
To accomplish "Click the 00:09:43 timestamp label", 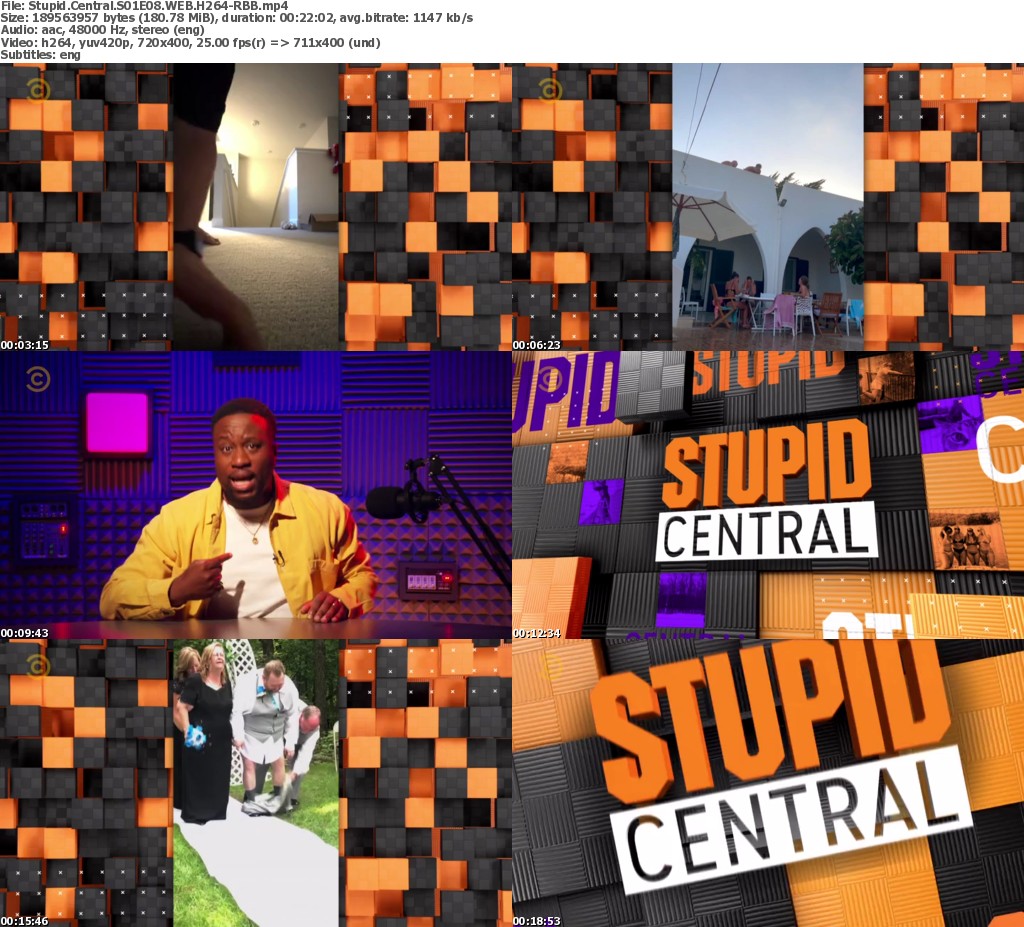I will pos(25,633).
